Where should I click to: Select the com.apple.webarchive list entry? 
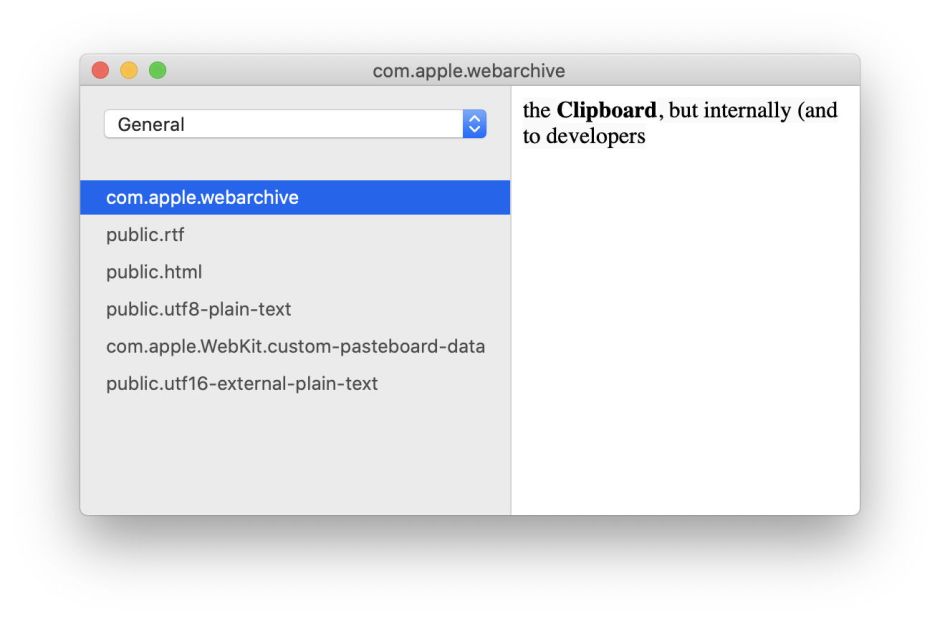[202, 198]
